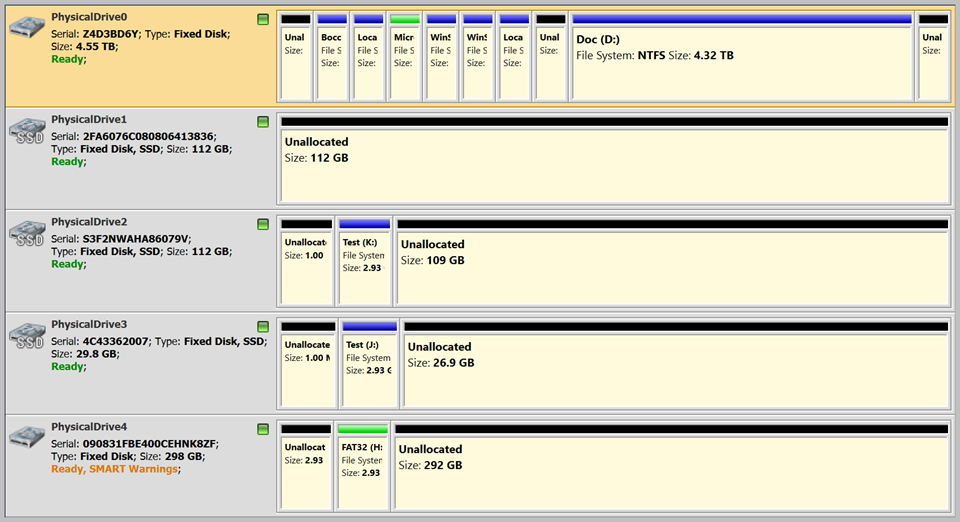Viewport: 960px width, 522px height.
Task: Select the 112 GB Unallocated space
Action: point(612,160)
